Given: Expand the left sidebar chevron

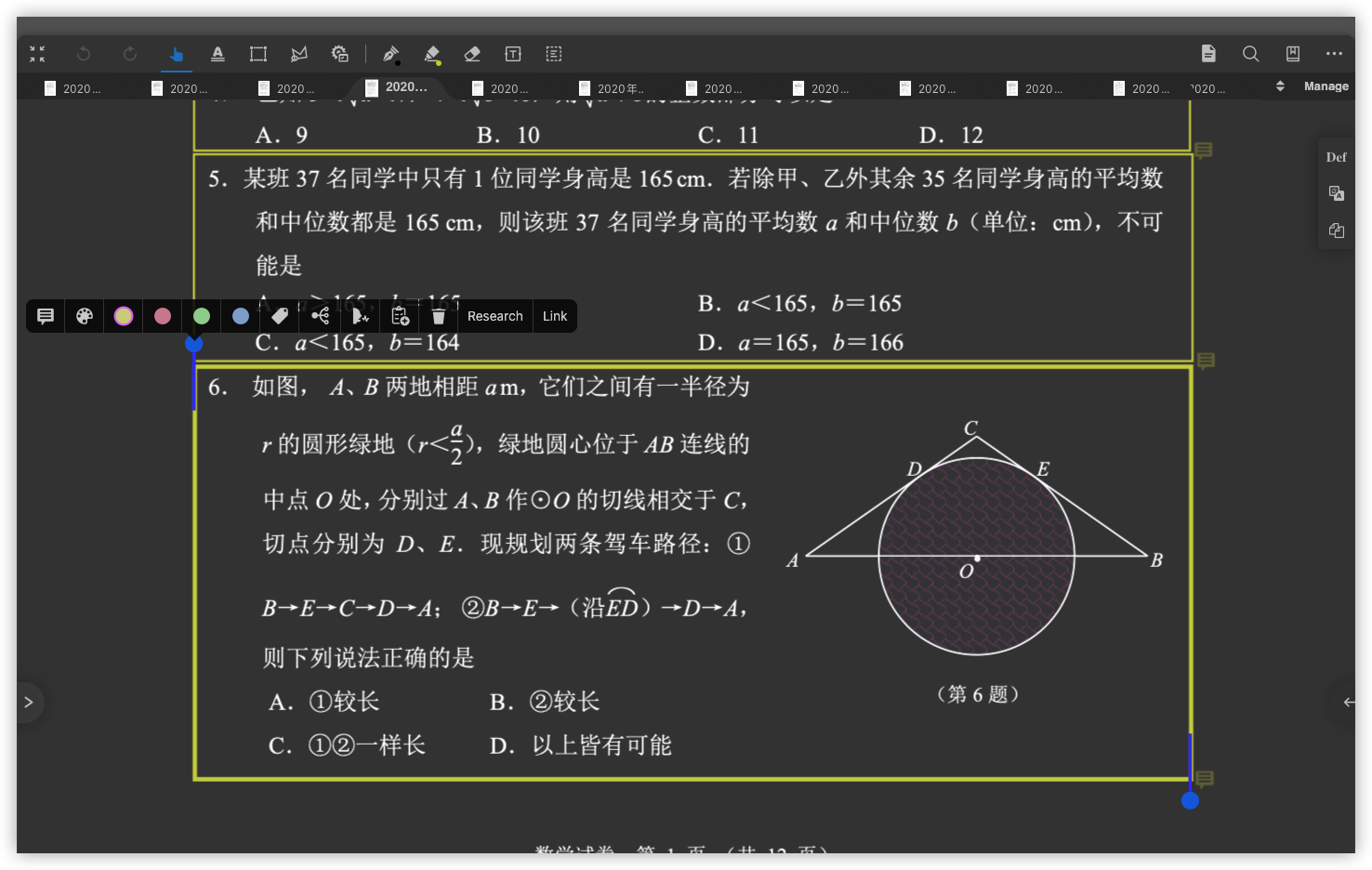Looking at the screenshot, I should [29, 702].
